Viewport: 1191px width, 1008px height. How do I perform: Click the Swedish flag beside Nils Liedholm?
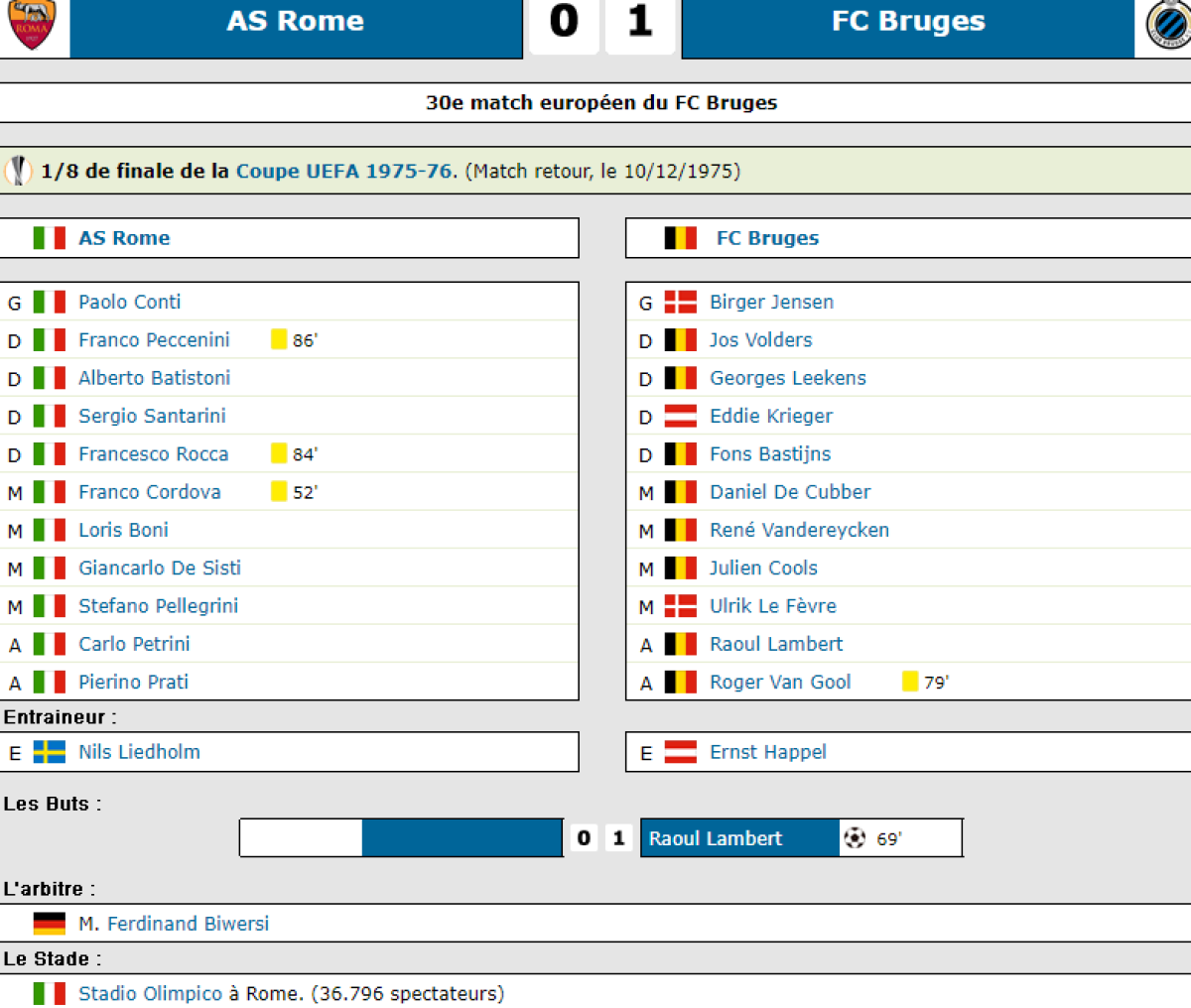coord(50,752)
